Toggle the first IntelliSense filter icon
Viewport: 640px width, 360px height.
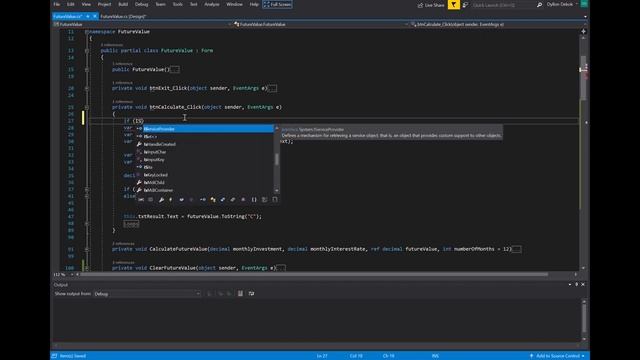pyautogui.click(x=141, y=200)
